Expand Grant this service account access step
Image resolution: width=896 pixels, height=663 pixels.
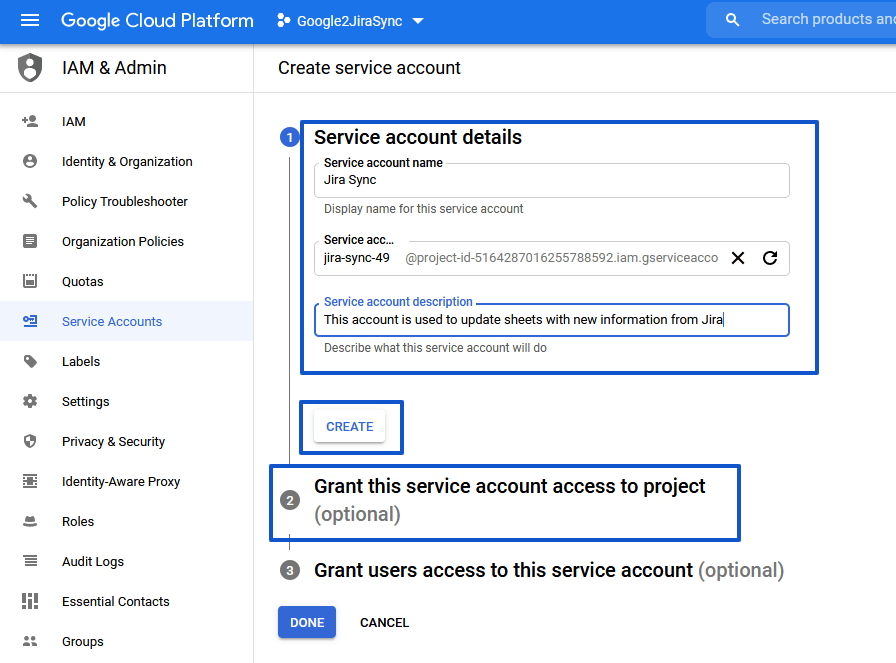pyautogui.click(x=509, y=500)
